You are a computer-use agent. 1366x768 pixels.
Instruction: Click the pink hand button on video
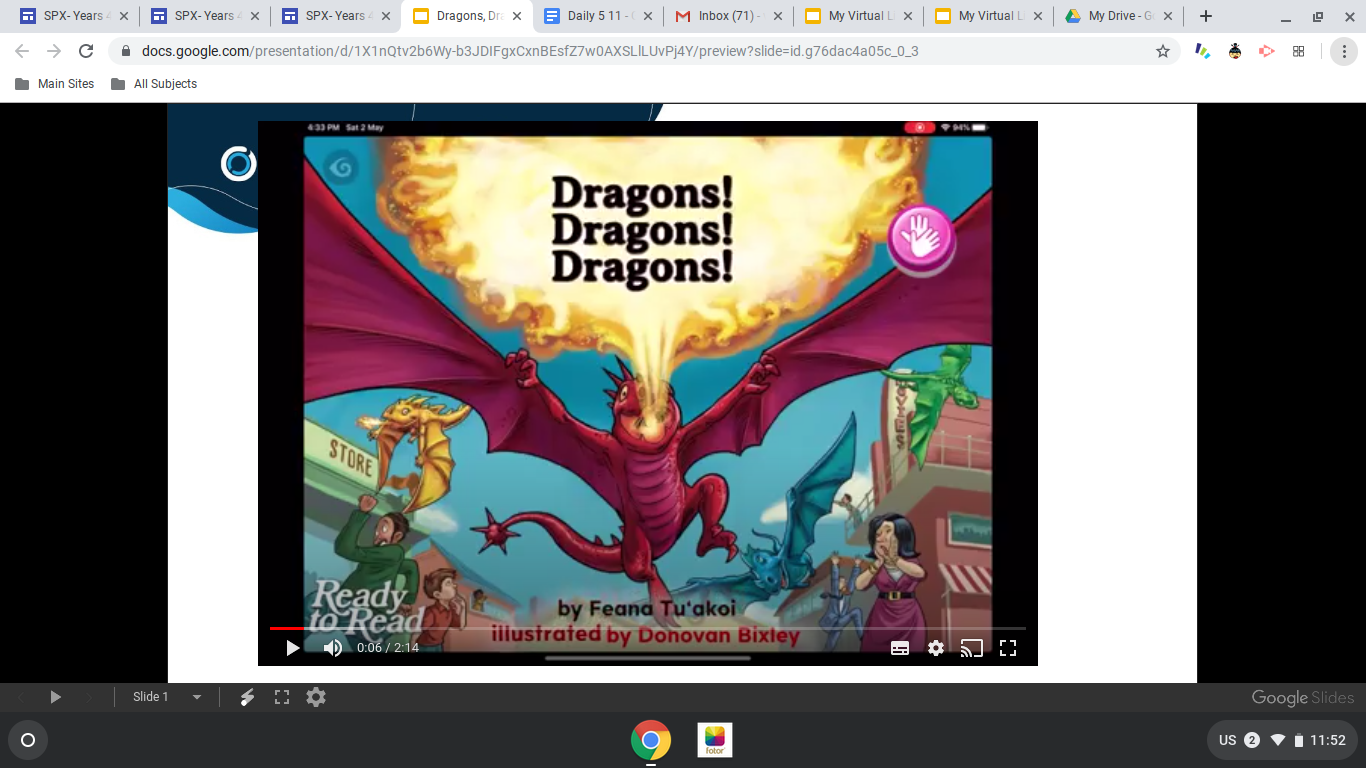[921, 240]
